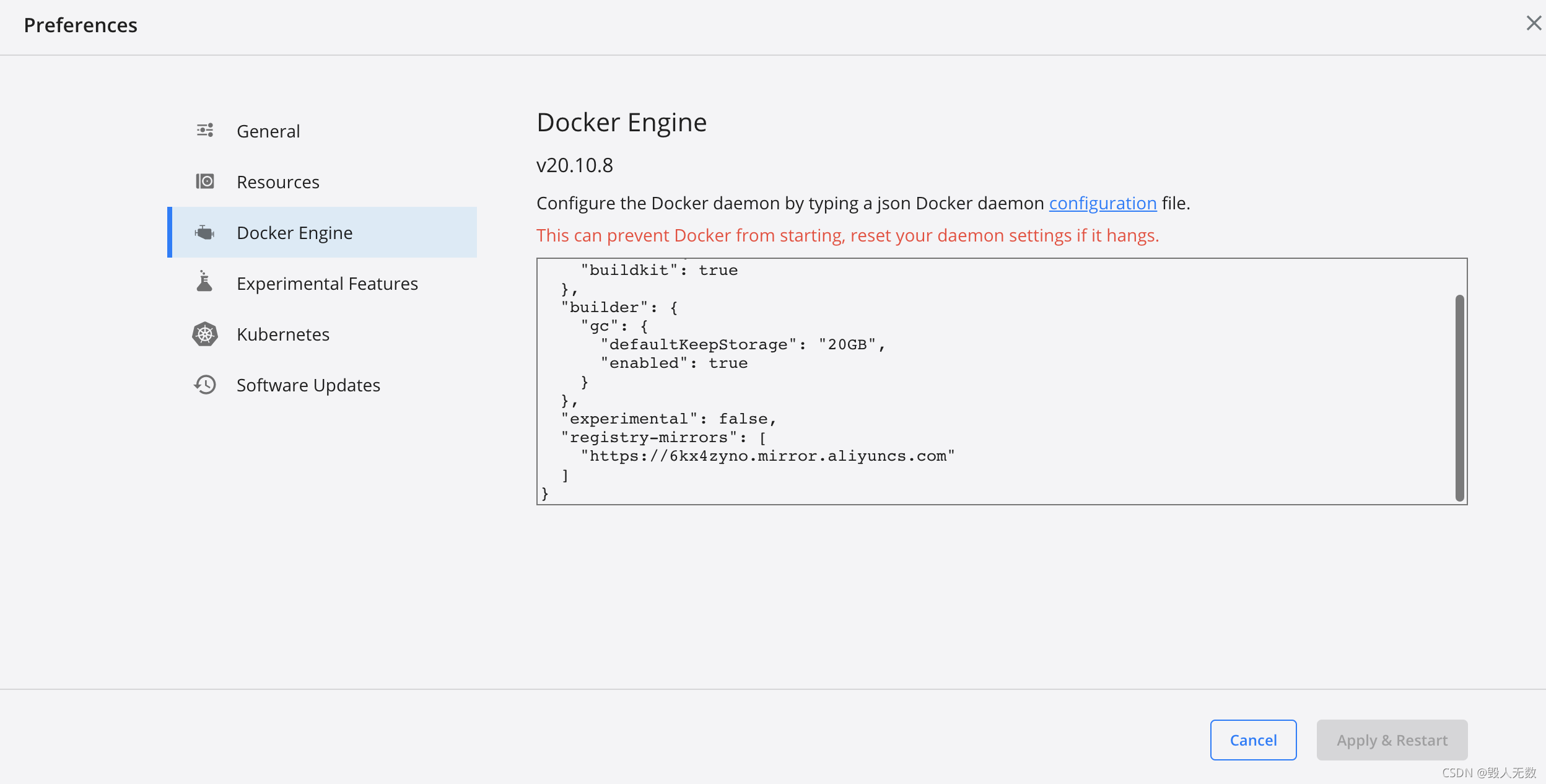Click the configuration hyperlink
Image resolution: width=1546 pixels, height=784 pixels.
tap(1102, 203)
